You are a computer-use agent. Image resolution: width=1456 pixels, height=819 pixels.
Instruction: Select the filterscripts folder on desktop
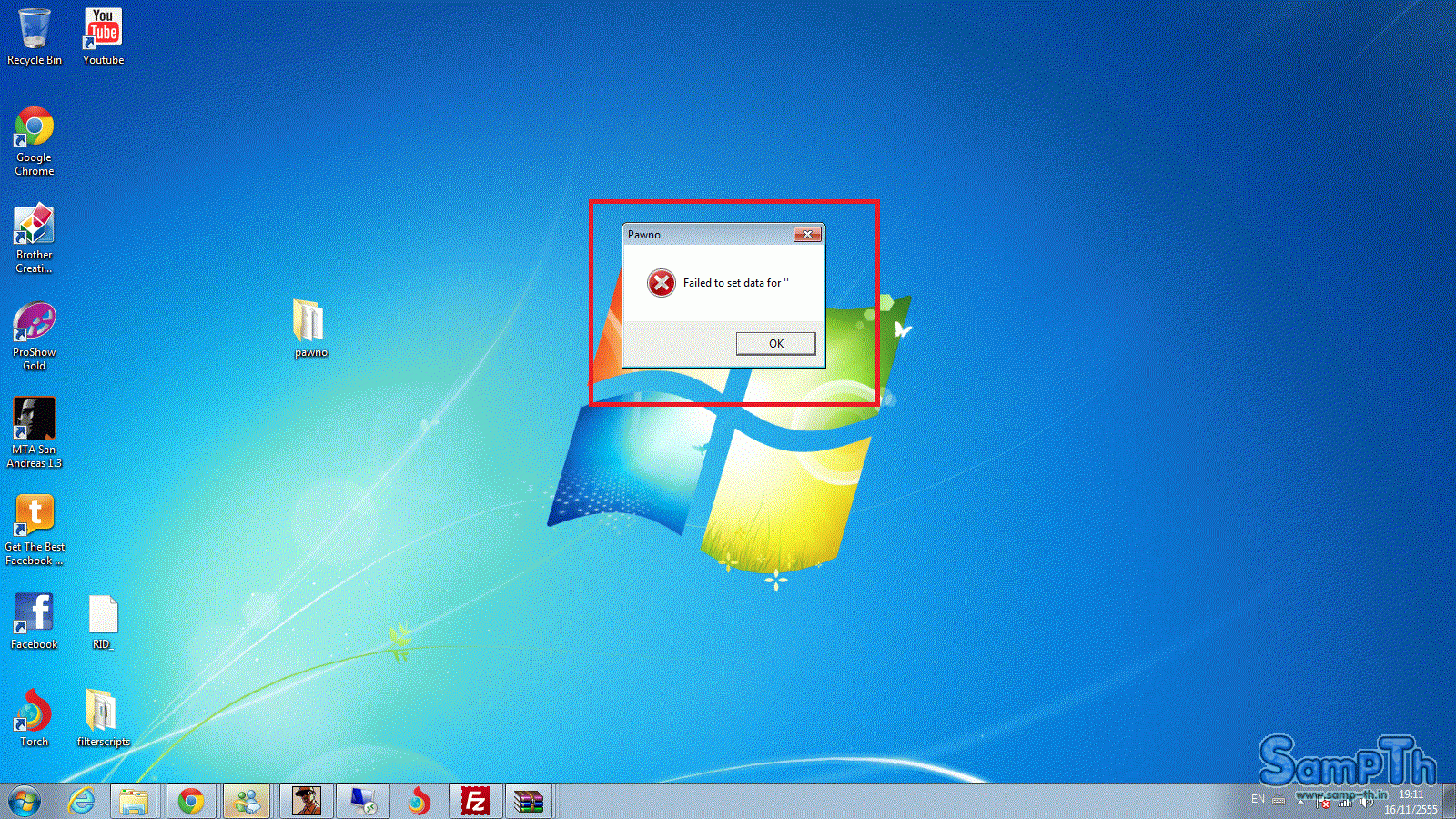pyautogui.click(x=103, y=719)
